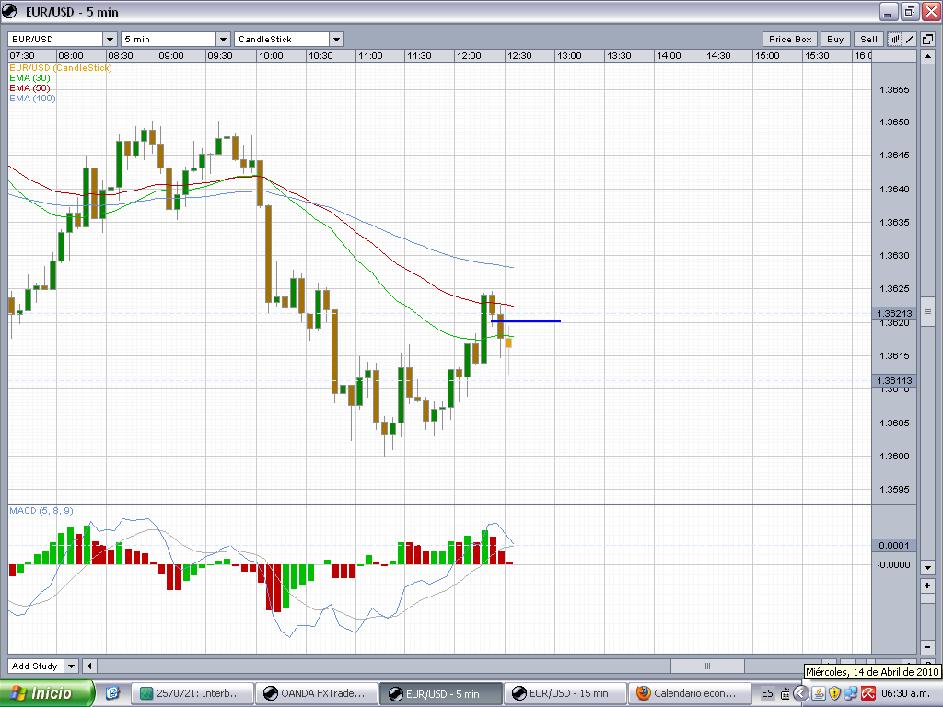Click the chart studies icon beside Sell
943x707 pixels.
pos(895,39)
